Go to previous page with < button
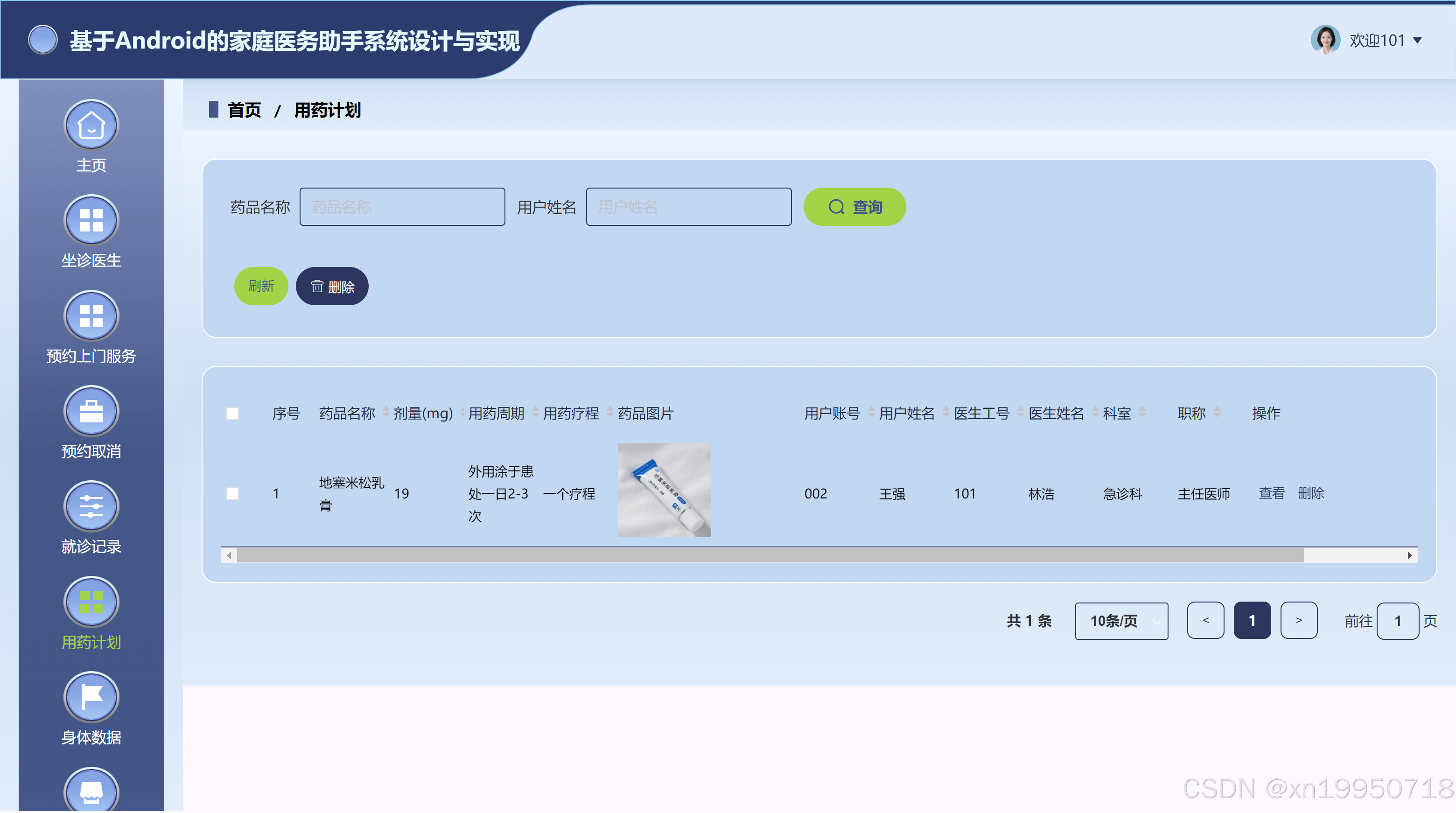The image size is (1456, 813). [1205, 620]
